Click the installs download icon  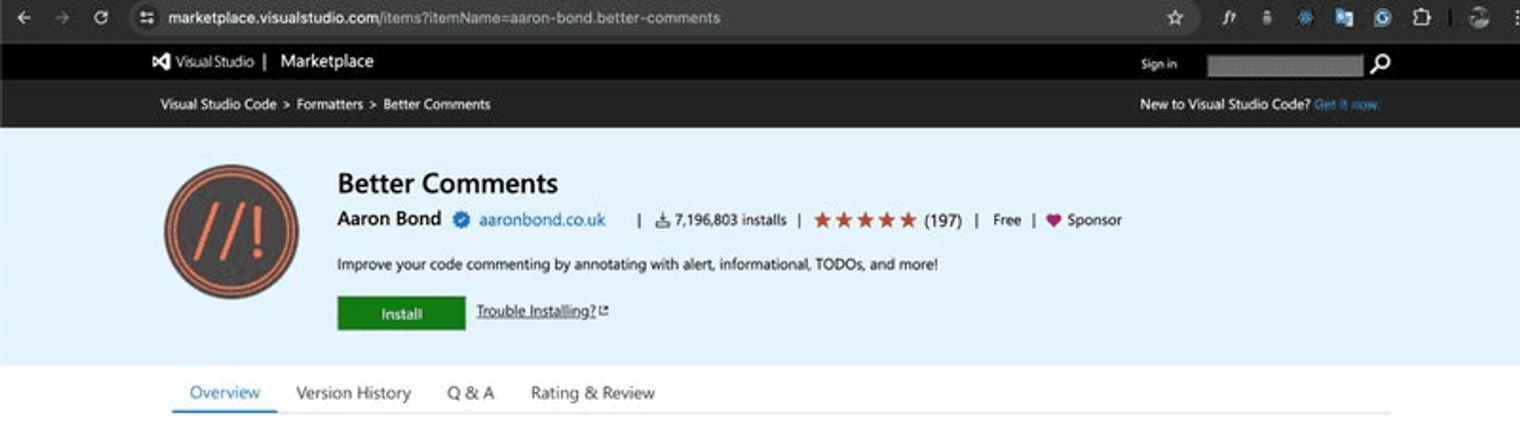(x=662, y=220)
